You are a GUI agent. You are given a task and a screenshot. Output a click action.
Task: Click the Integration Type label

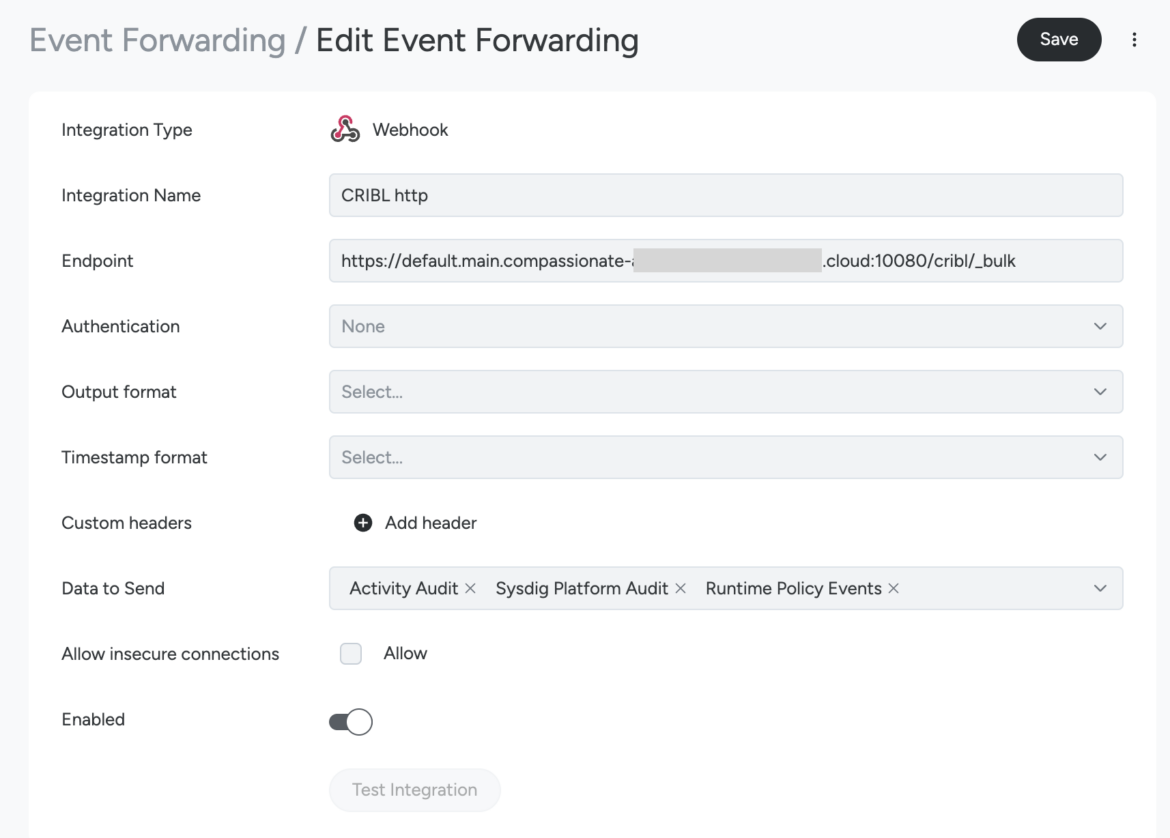127,130
